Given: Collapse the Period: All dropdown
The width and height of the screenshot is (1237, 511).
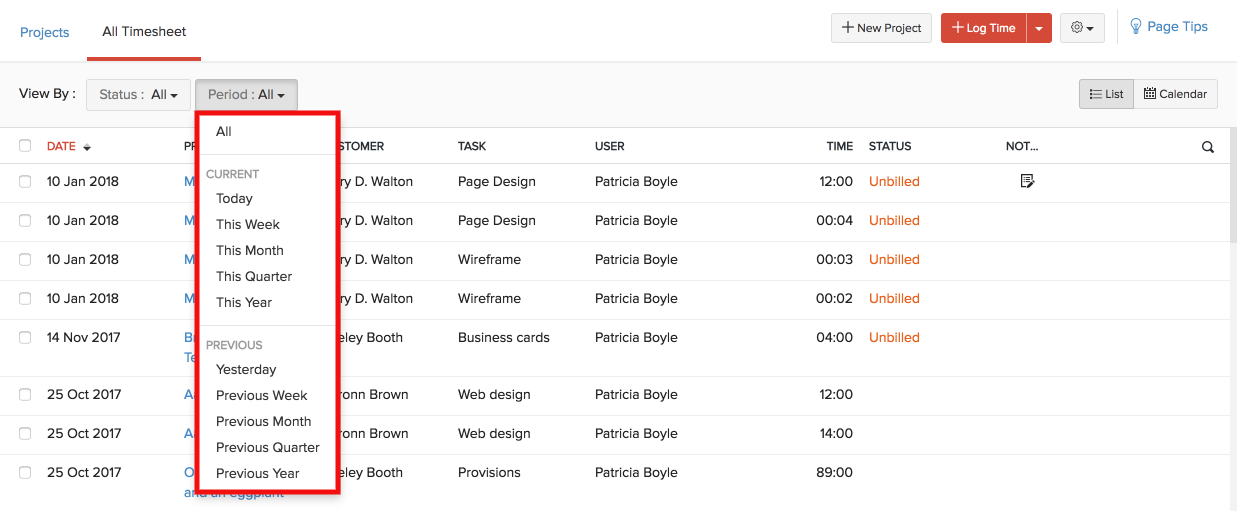Looking at the screenshot, I should point(246,95).
